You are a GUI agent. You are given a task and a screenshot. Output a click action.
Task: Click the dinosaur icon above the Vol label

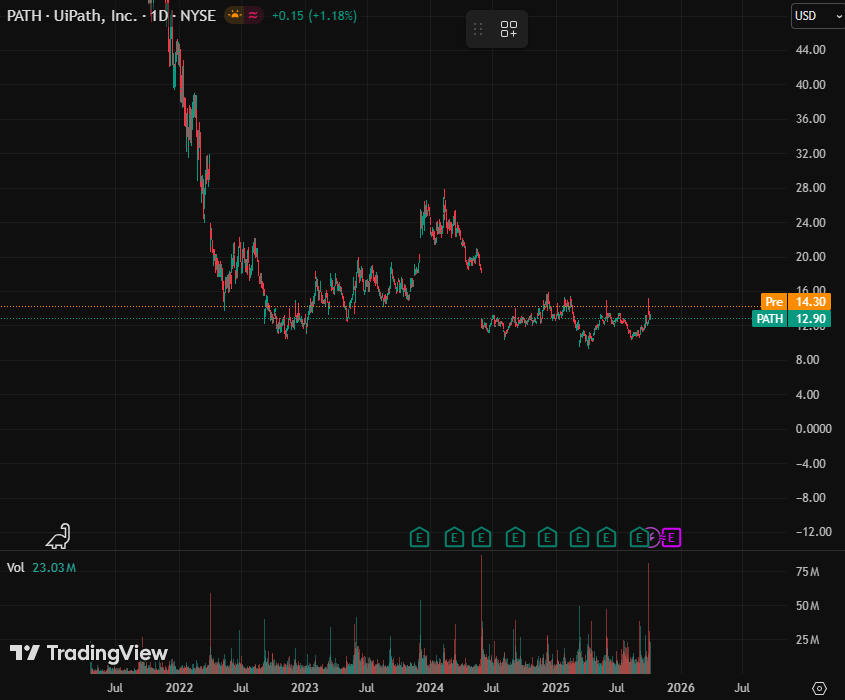click(x=58, y=536)
